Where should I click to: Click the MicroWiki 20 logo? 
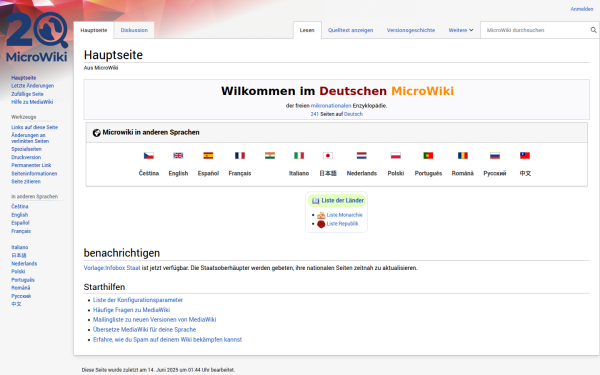37,37
